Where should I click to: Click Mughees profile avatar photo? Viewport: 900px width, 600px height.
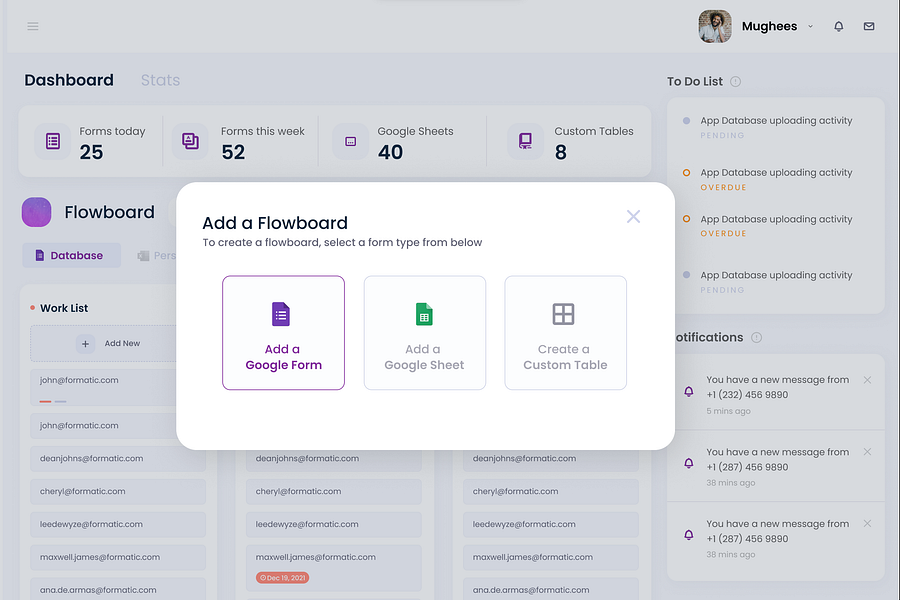pyautogui.click(x=715, y=26)
